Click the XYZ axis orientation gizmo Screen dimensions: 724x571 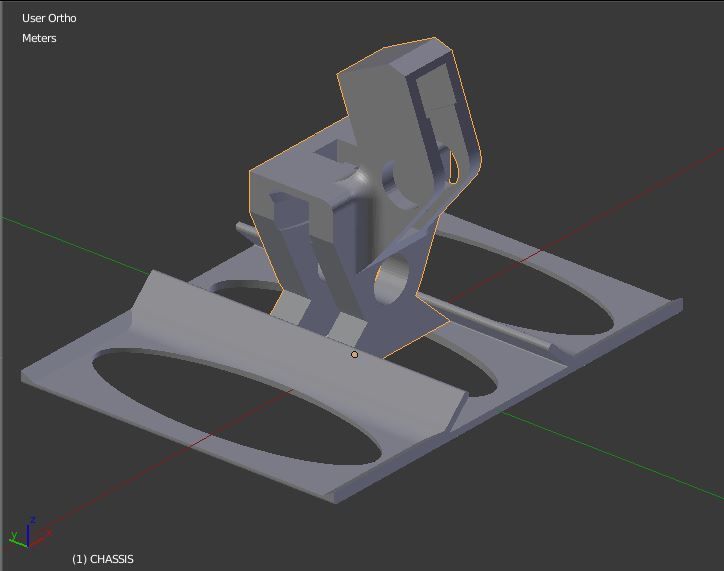[29, 533]
